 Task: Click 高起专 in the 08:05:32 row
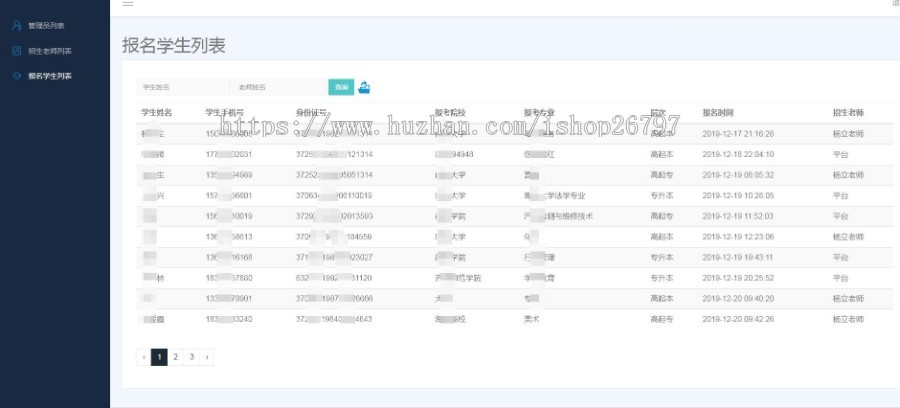pyautogui.click(x=662, y=175)
